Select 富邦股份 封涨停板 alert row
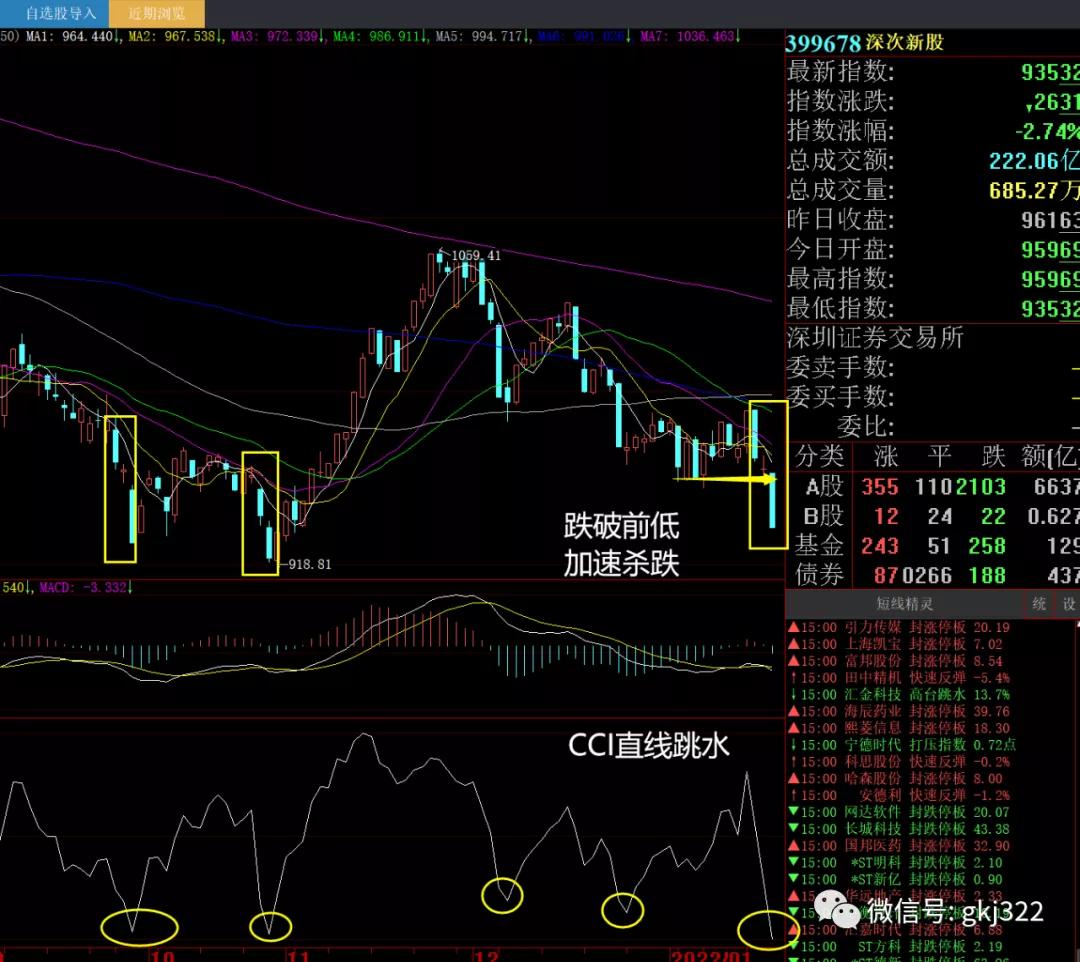The width and height of the screenshot is (1080, 962). (895, 661)
